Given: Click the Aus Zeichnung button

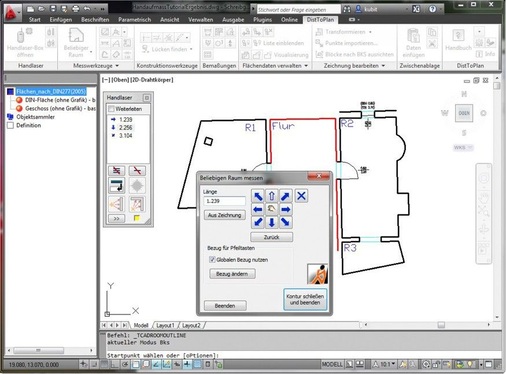Looking at the screenshot, I should pos(225,215).
